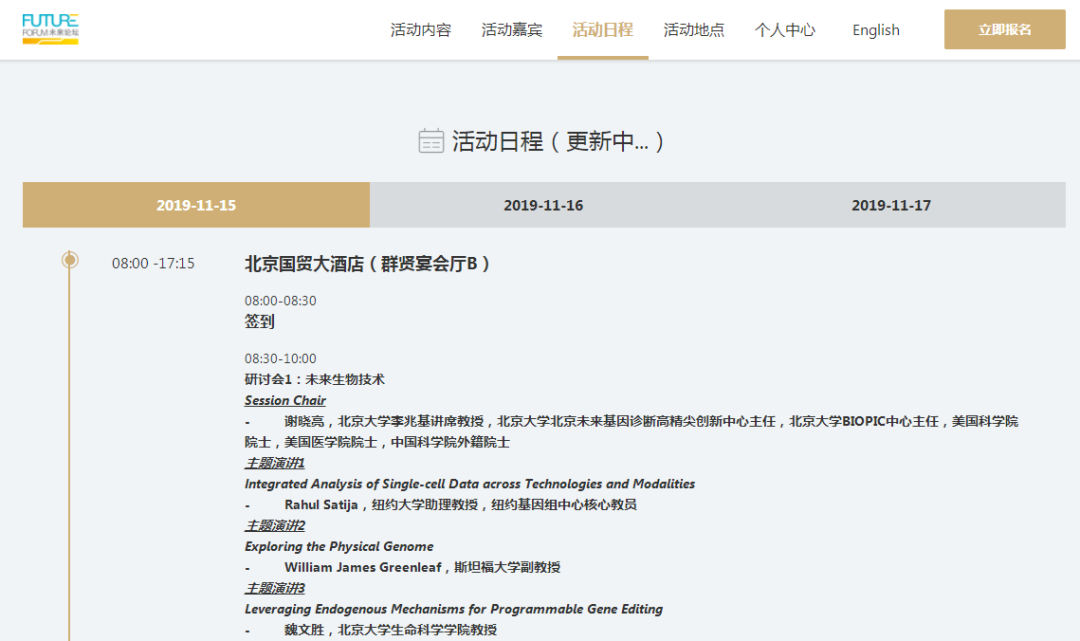Click the 08:00 -17:15 time label
Screen dimensions: 1080x641
(x=153, y=263)
